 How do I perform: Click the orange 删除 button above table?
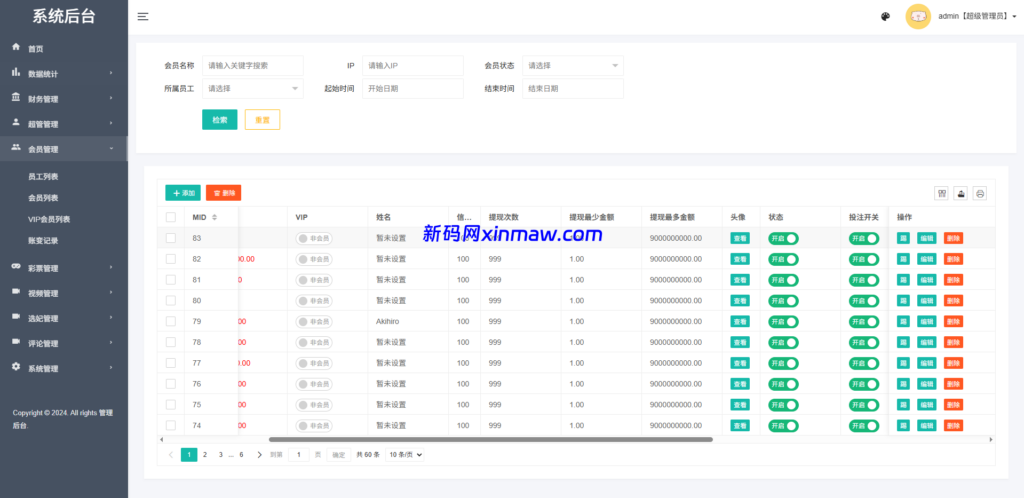pyautogui.click(x=223, y=193)
